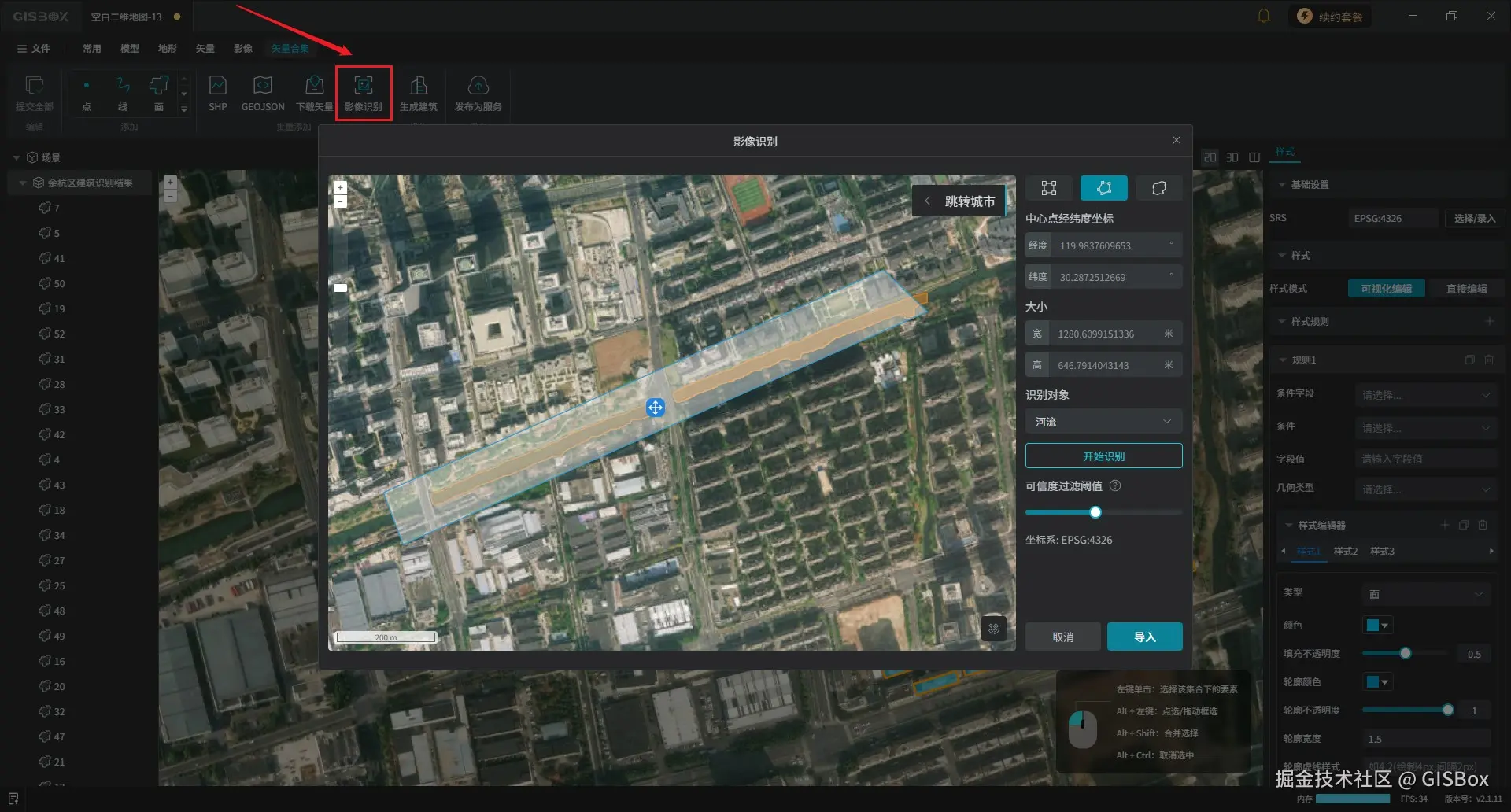The height and width of the screenshot is (812, 1511).
Task: Switch to the 矢量 ribbon tab
Action: 205,48
